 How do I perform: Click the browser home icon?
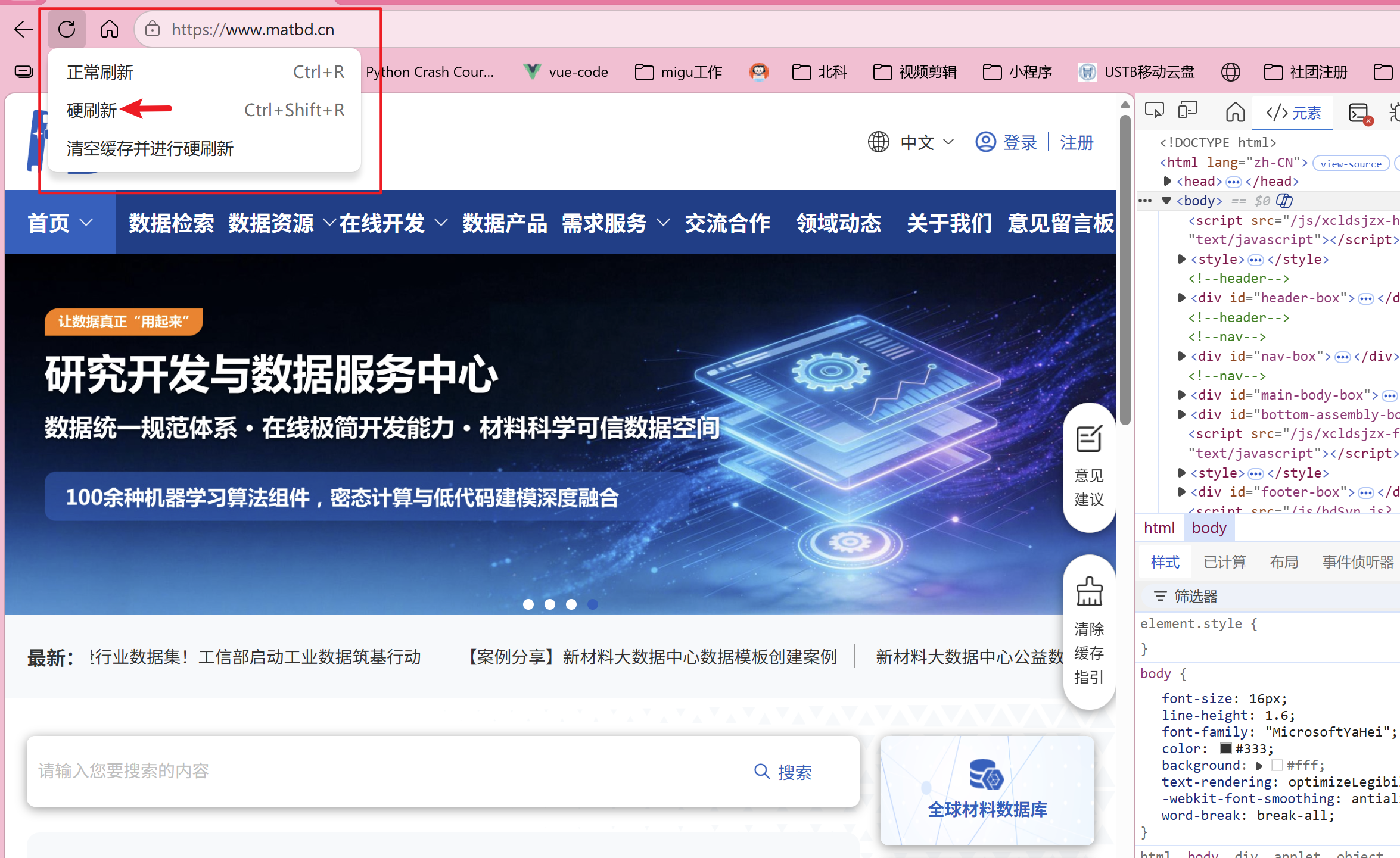[x=110, y=29]
